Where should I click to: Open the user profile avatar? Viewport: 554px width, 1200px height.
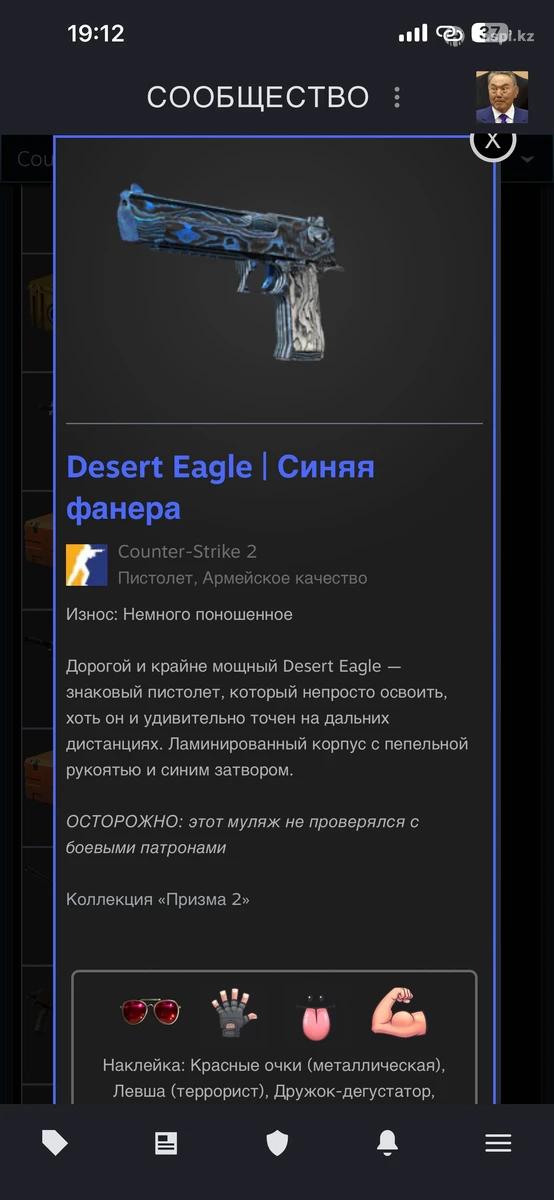[502, 97]
